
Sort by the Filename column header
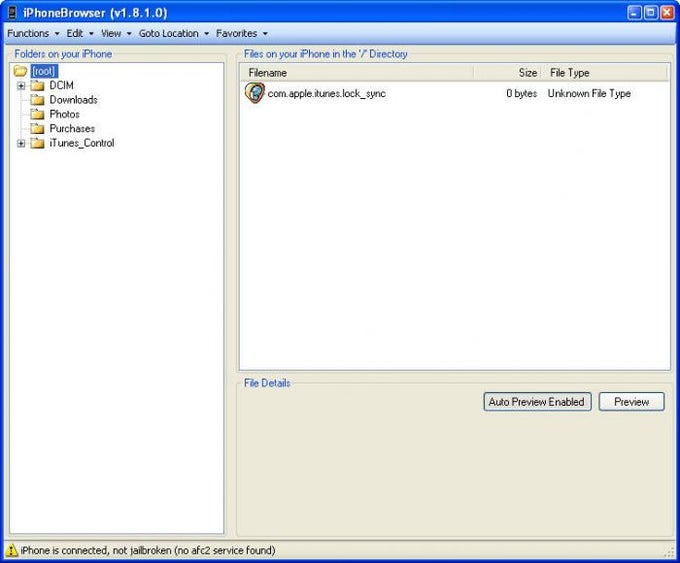(357, 72)
